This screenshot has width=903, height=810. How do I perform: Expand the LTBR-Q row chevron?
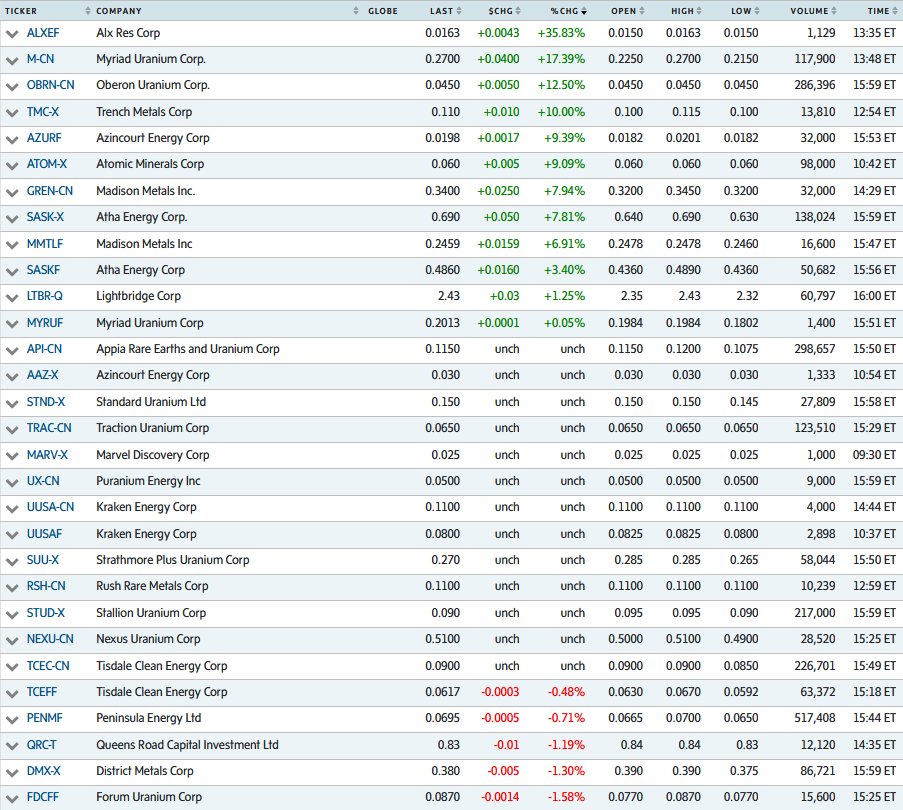12,298
